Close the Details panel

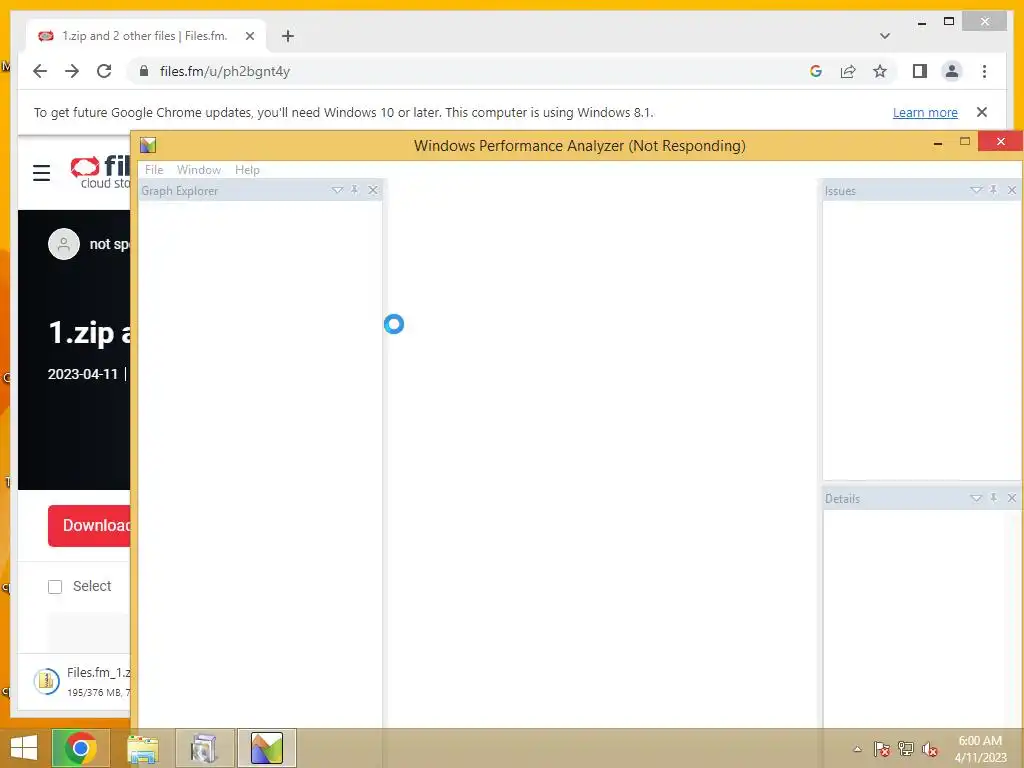[x=1012, y=498]
